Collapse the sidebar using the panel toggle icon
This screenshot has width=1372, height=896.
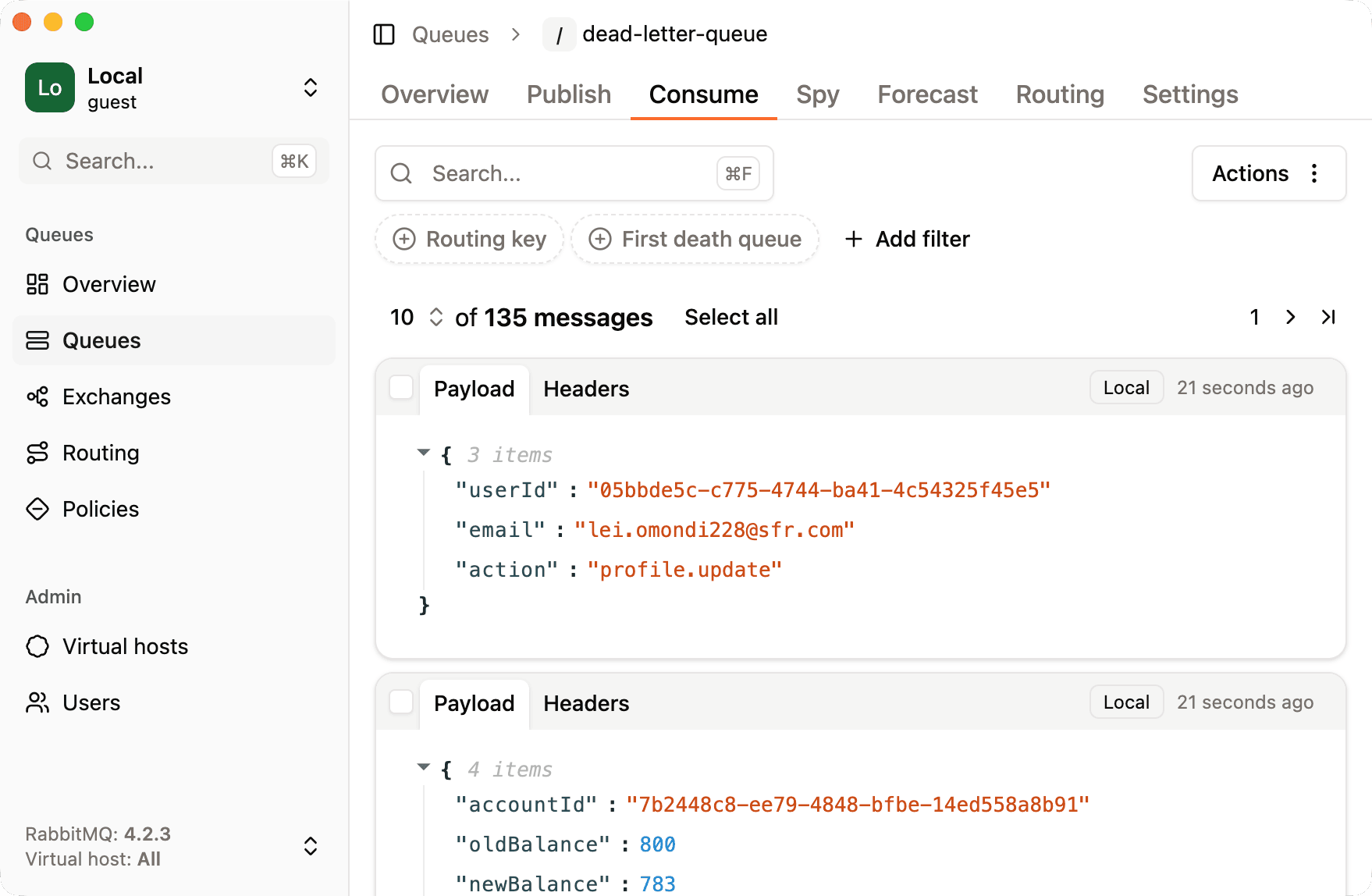(x=383, y=34)
